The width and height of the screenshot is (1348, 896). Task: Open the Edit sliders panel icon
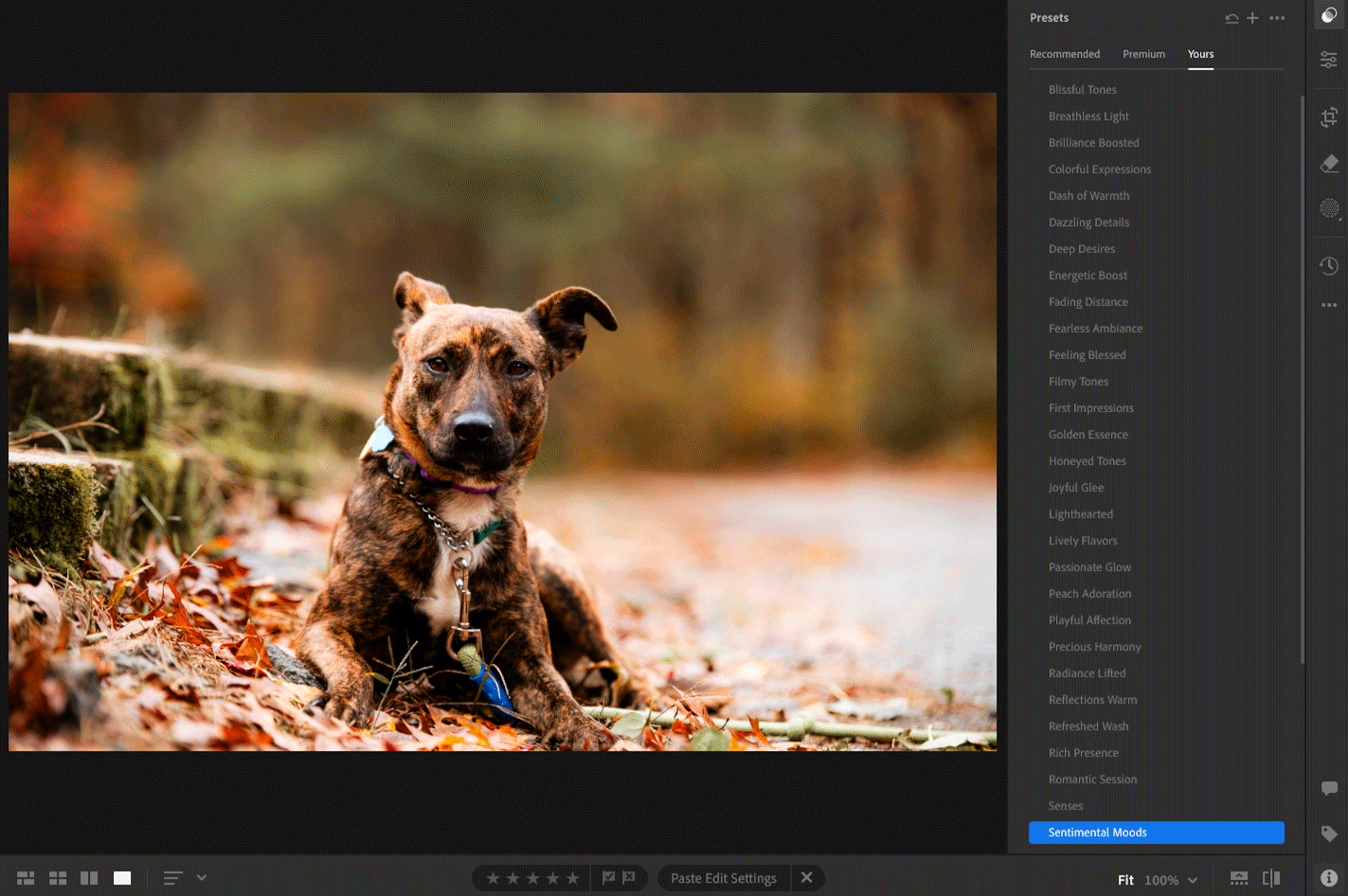(x=1329, y=60)
